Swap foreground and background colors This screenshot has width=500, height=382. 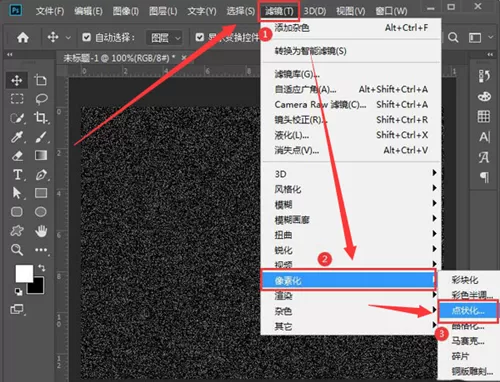tap(42, 268)
